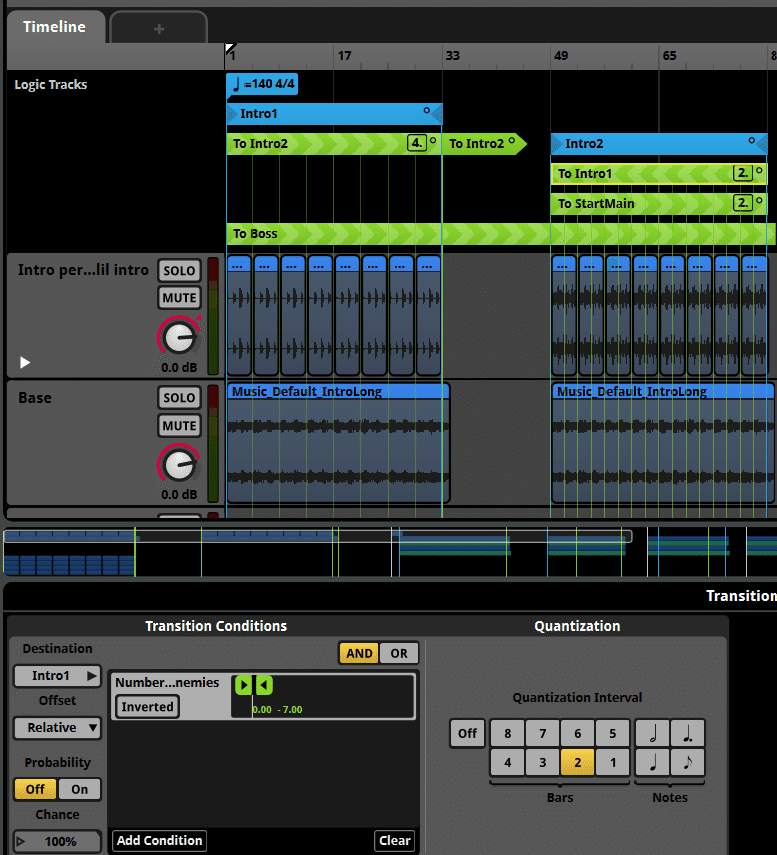Click the Logic Tracks header label

point(51,85)
